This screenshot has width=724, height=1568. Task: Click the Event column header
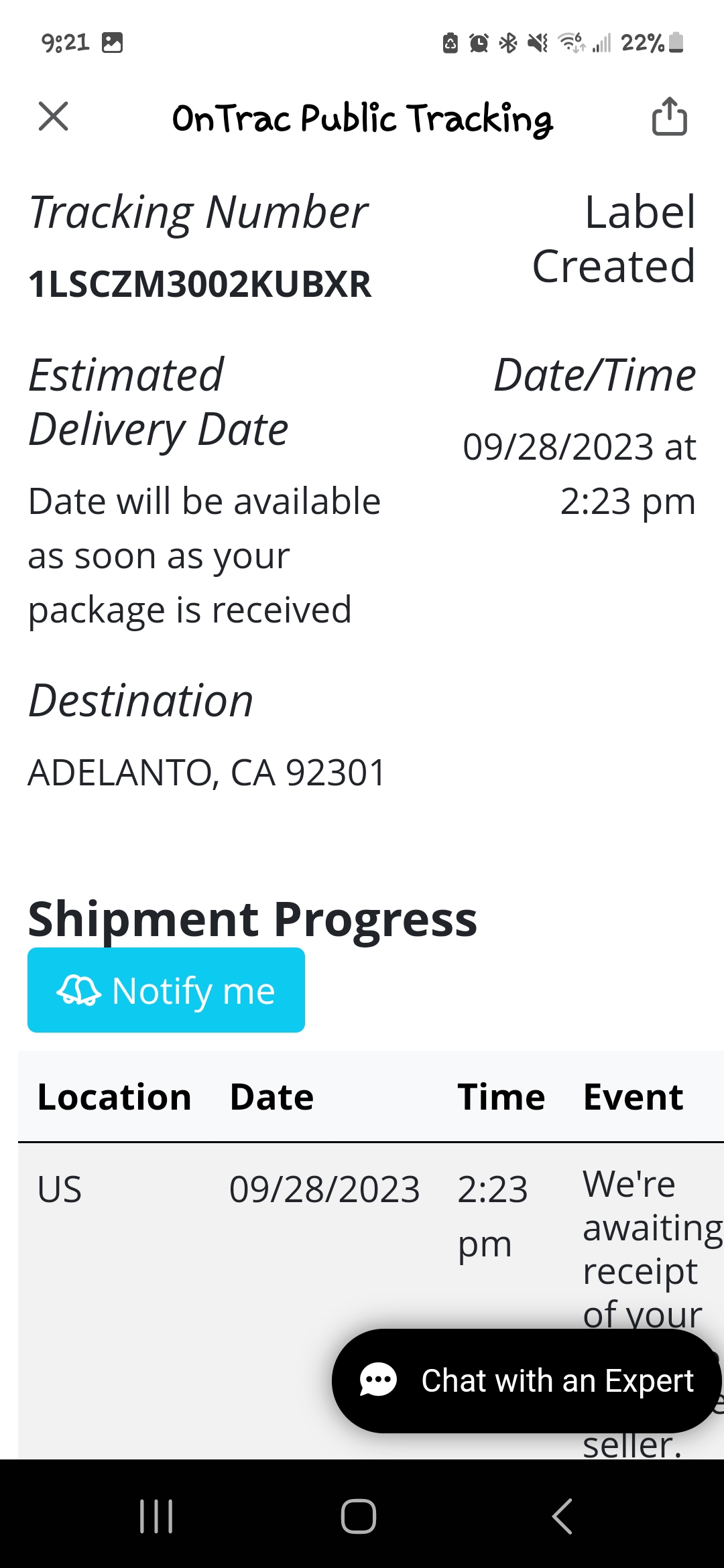633,1098
